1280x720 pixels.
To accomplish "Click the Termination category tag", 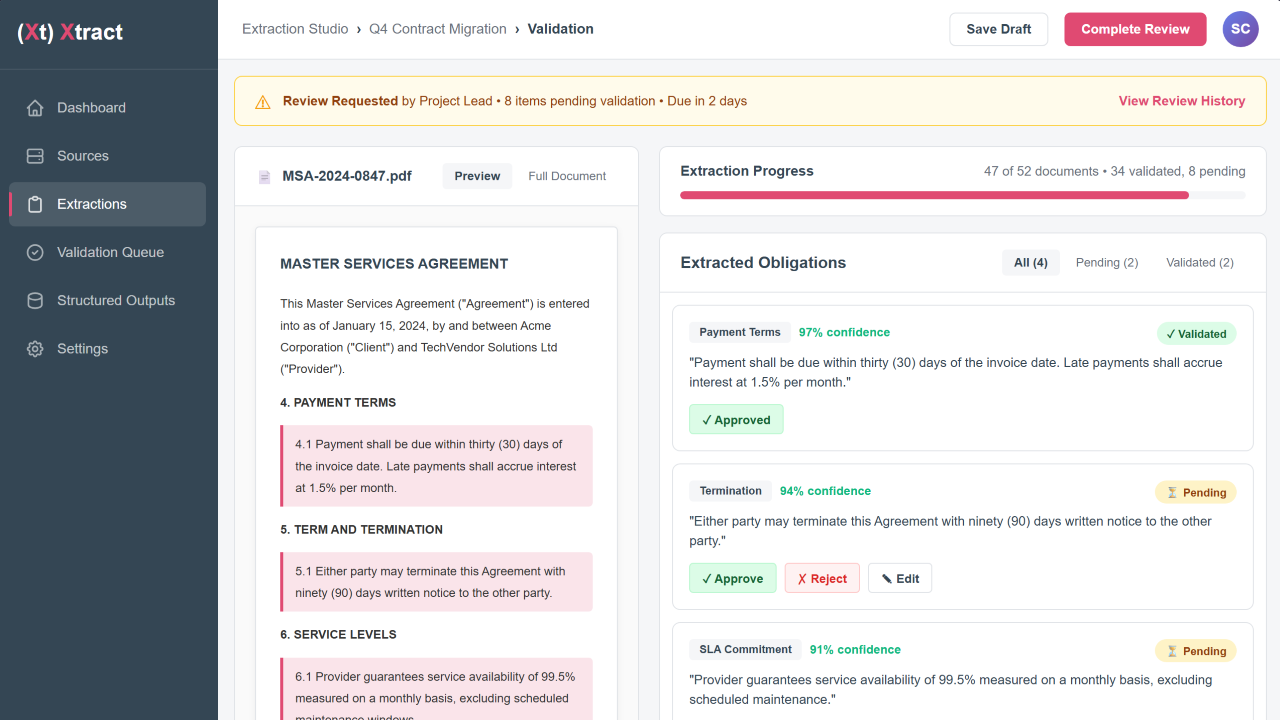I will (x=731, y=491).
